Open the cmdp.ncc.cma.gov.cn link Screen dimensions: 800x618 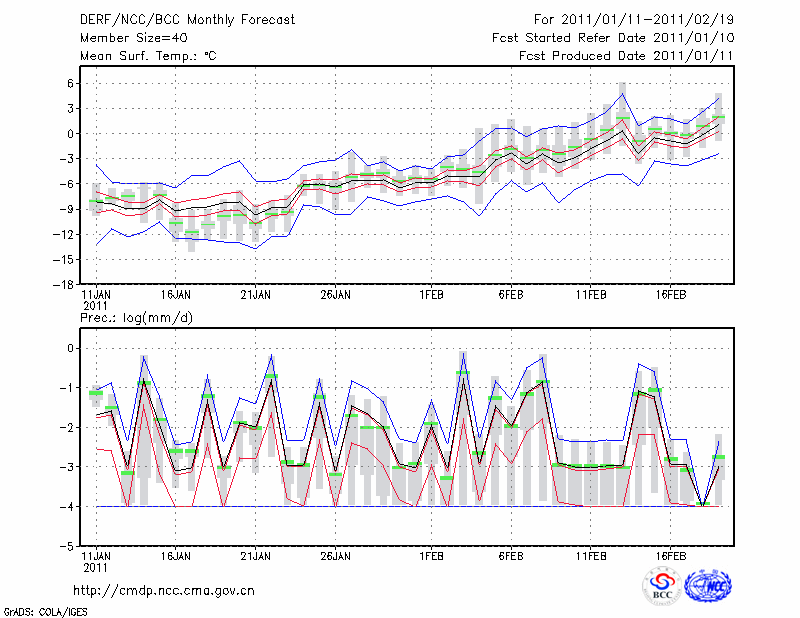point(166,590)
